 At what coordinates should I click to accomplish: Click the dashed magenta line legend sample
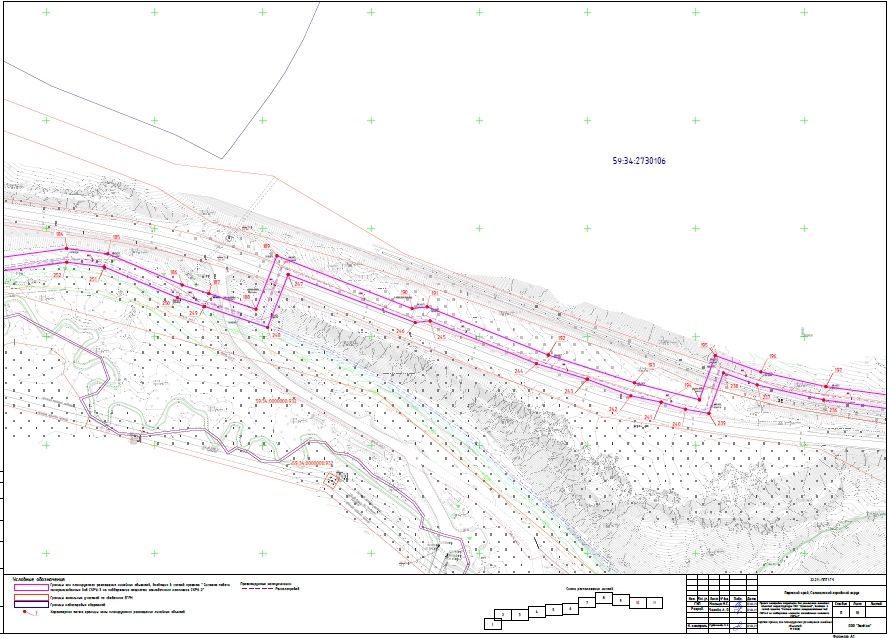tap(257, 589)
